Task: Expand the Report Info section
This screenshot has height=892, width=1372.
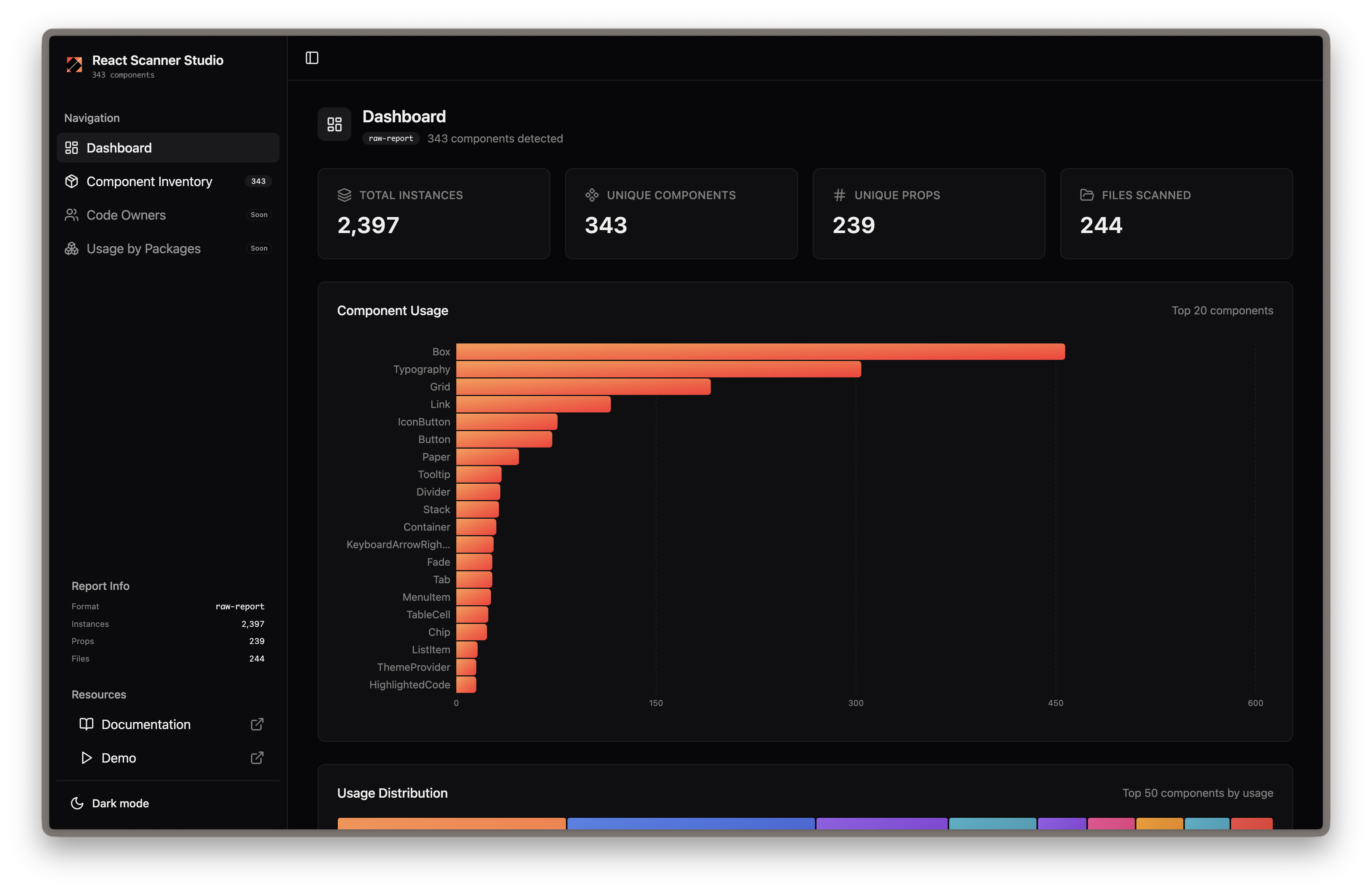Action: 100,585
